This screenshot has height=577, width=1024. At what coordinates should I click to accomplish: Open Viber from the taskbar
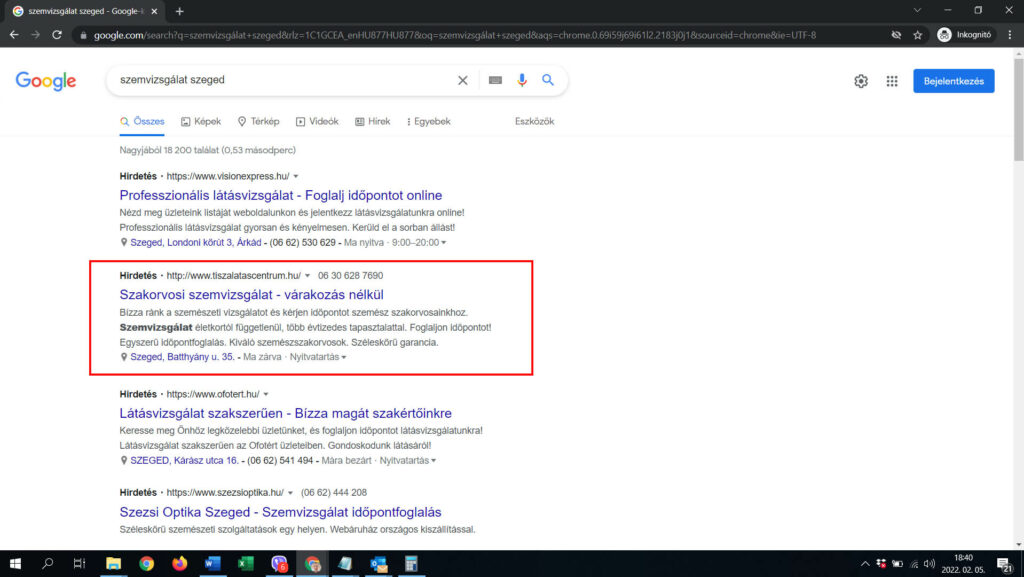pyautogui.click(x=280, y=563)
